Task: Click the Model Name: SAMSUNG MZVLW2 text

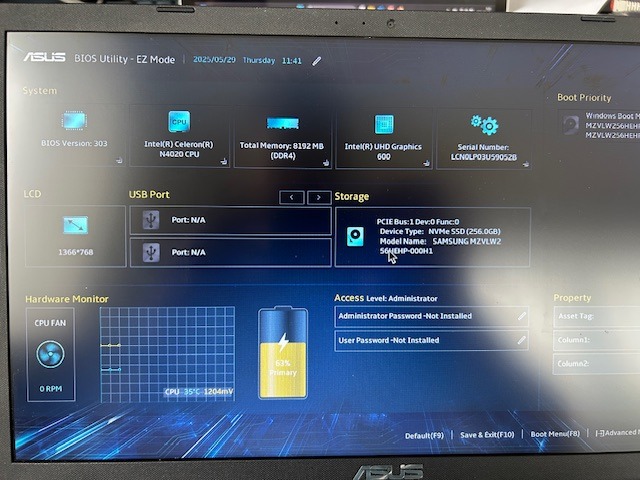Action: coord(440,241)
